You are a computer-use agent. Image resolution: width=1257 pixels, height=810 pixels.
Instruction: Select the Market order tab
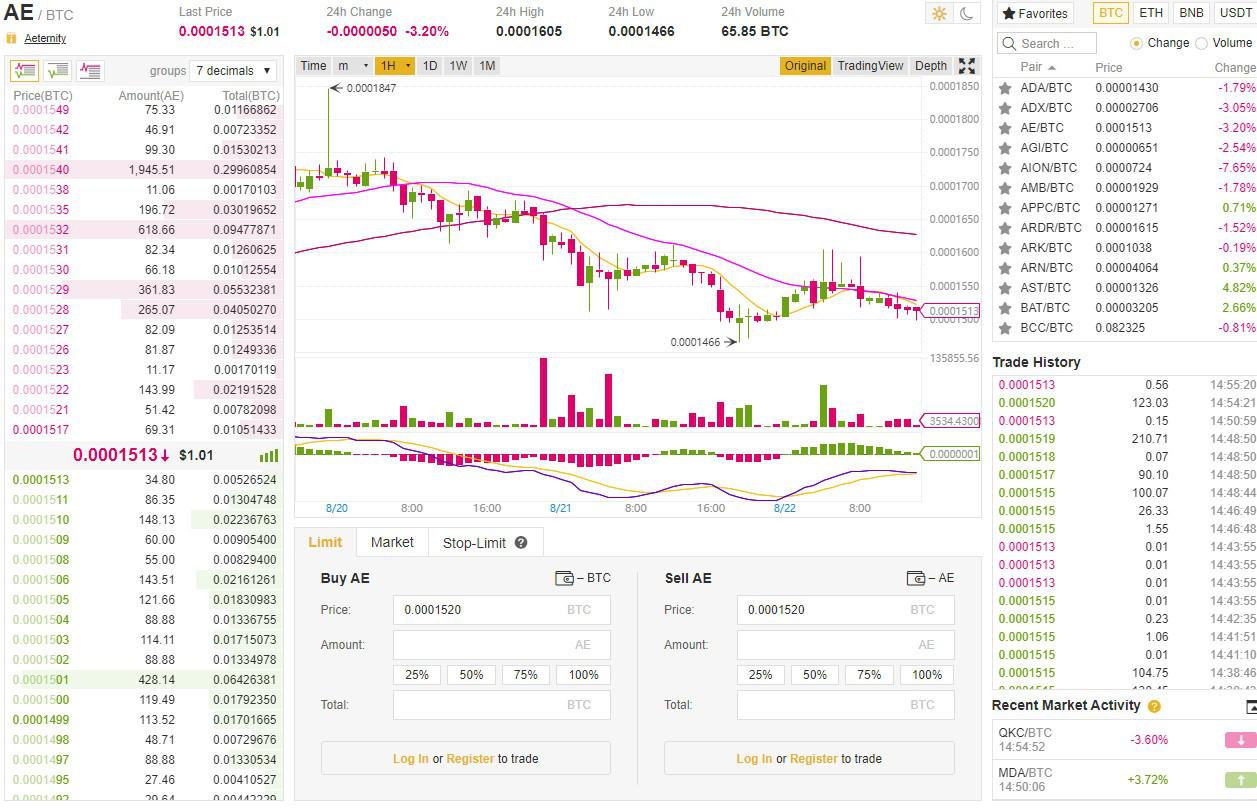click(x=392, y=542)
